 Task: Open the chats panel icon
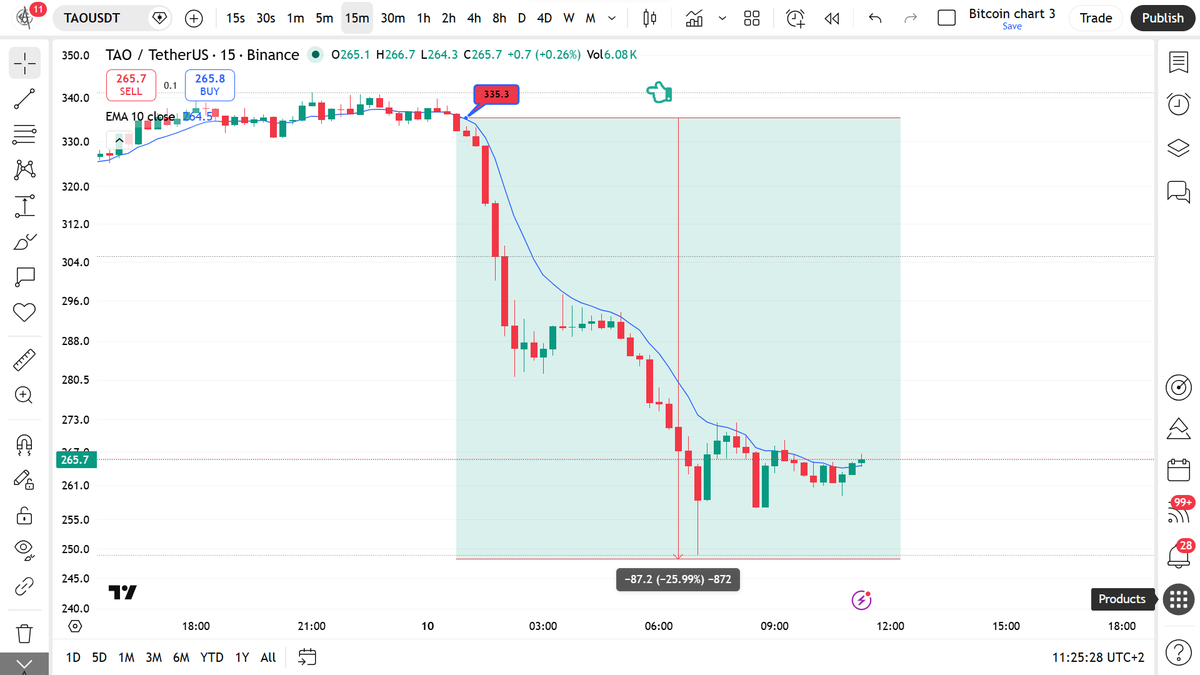coord(1177,190)
